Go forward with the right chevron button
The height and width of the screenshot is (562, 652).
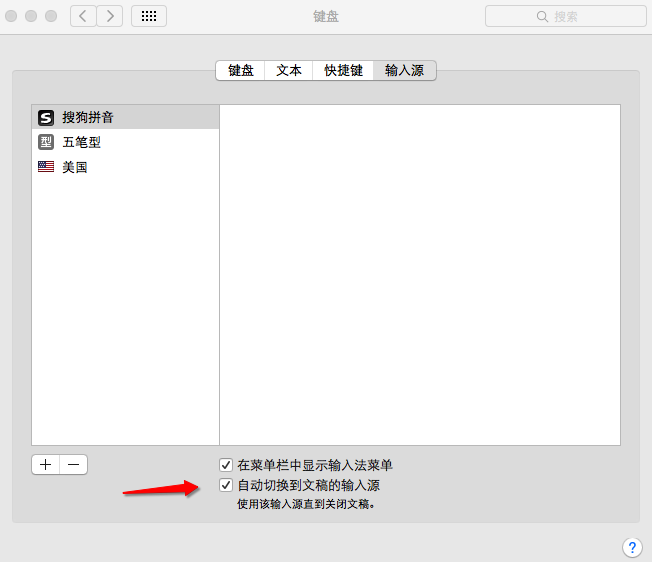110,16
